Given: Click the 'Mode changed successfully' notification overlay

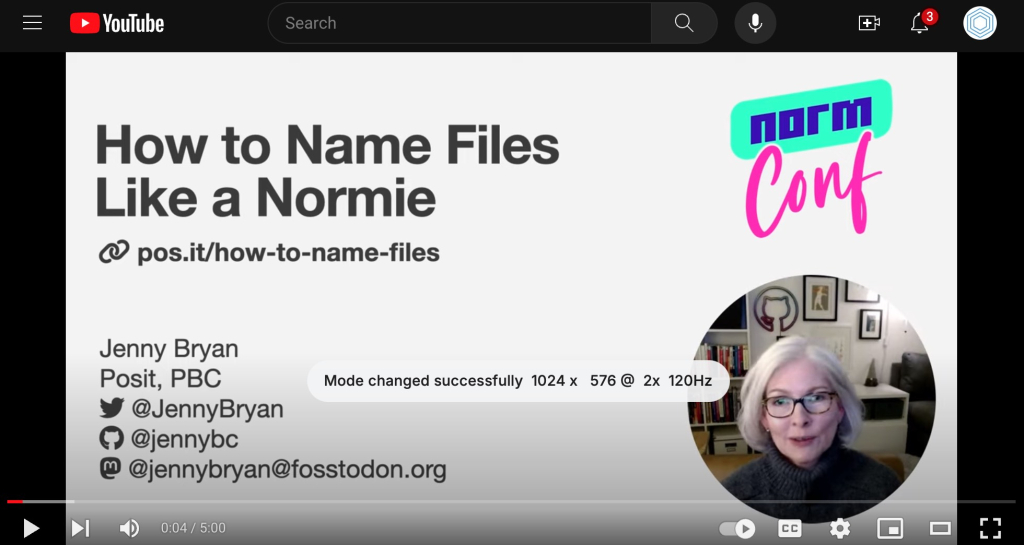Looking at the screenshot, I should pyautogui.click(x=518, y=381).
